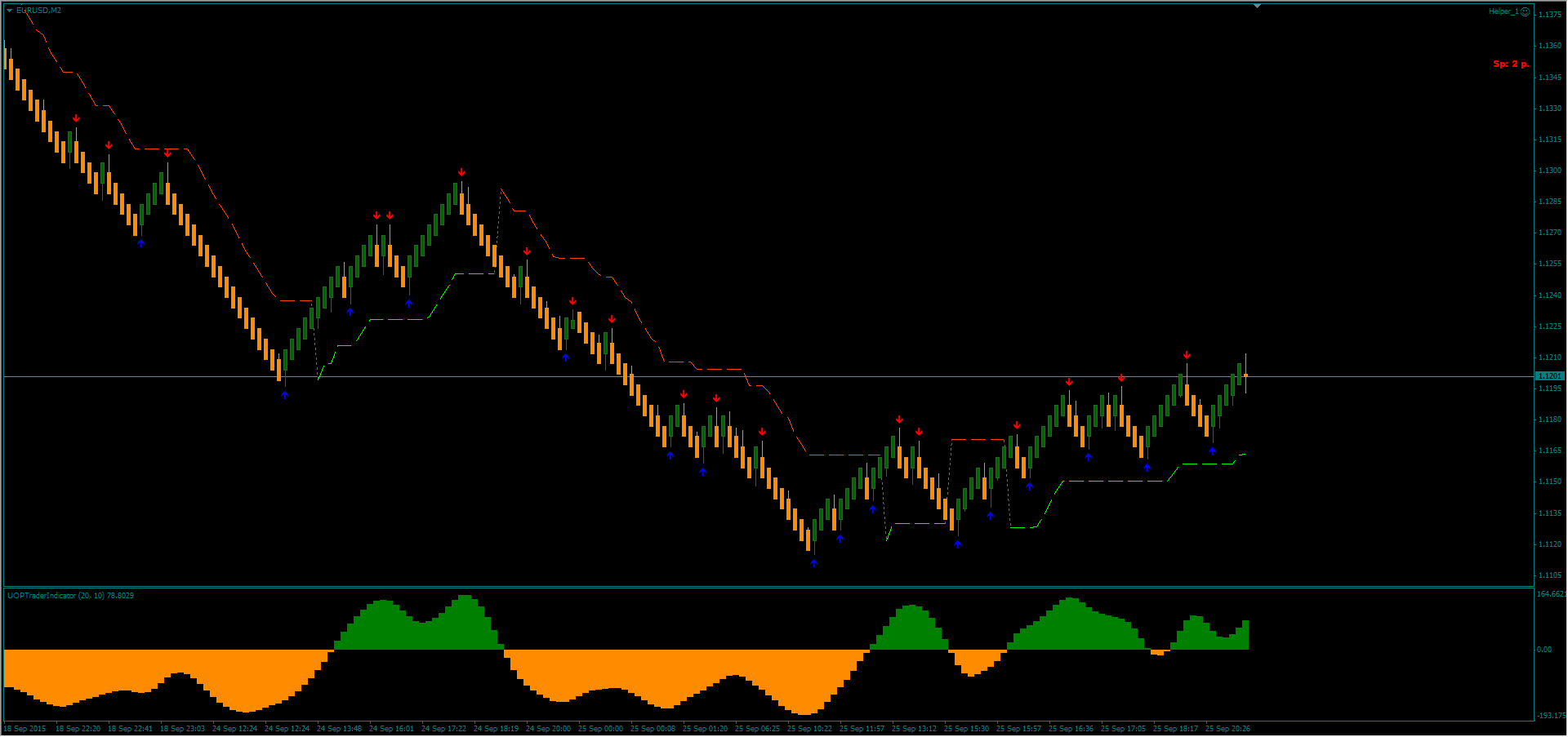Click time axis label 25 Sep 00:00

pos(600,729)
